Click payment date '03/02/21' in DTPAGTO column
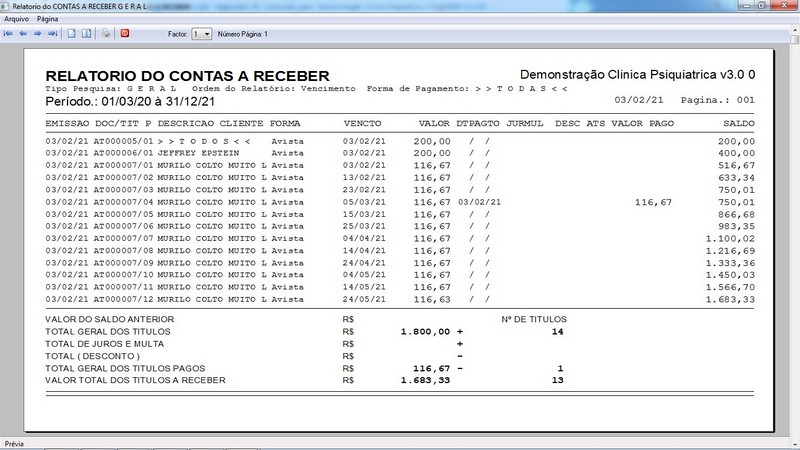Image resolution: width=800 pixels, height=450 pixels. pos(480,203)
